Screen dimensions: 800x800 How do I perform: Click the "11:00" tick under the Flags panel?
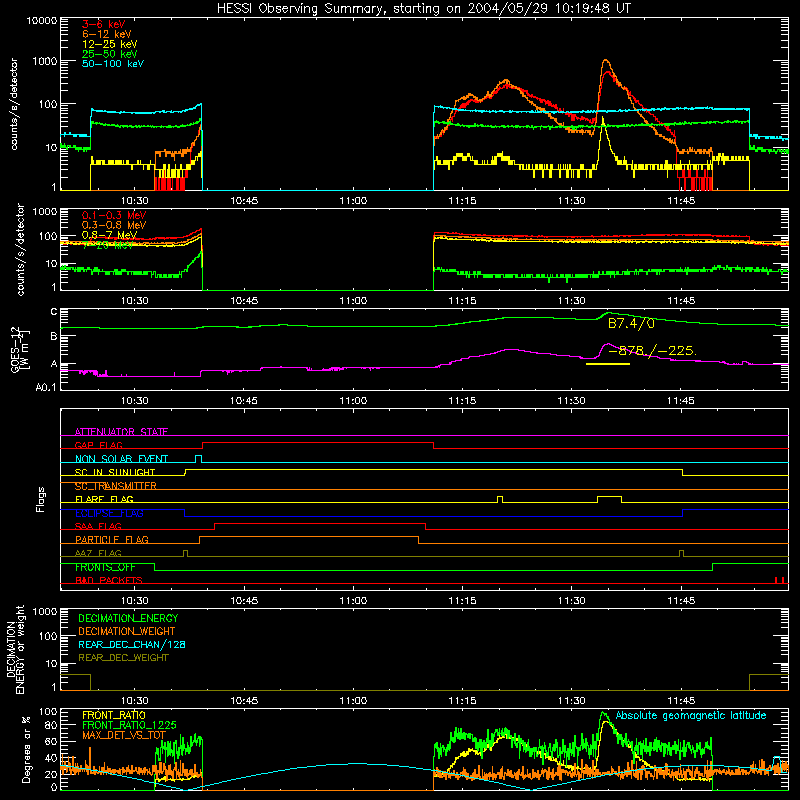pos(353,601)
